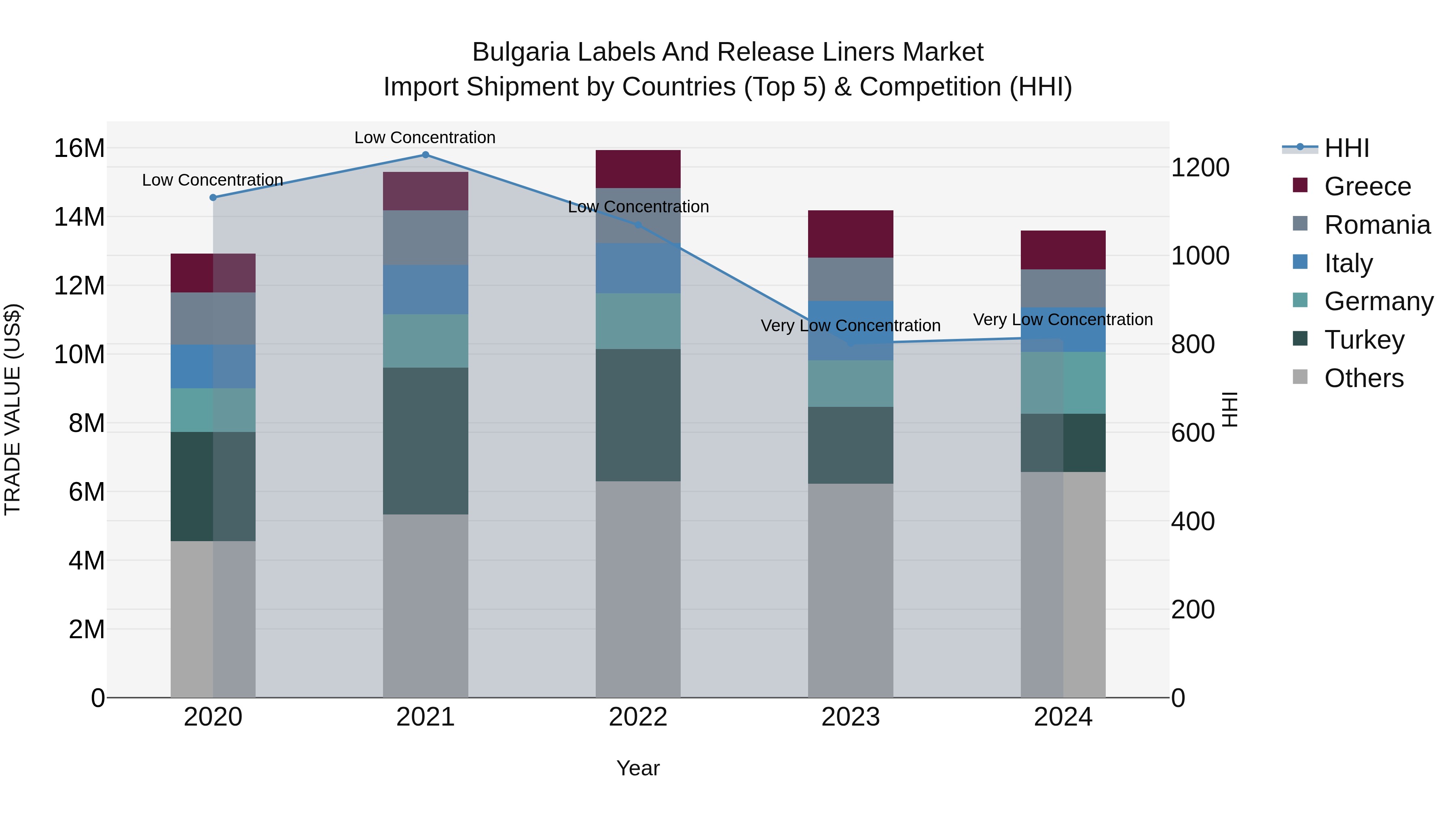Click the 2020 Low Concentration annotation
Image resolution: width=1456 pixels, height=819 pixels.
(x=212, y=180)
